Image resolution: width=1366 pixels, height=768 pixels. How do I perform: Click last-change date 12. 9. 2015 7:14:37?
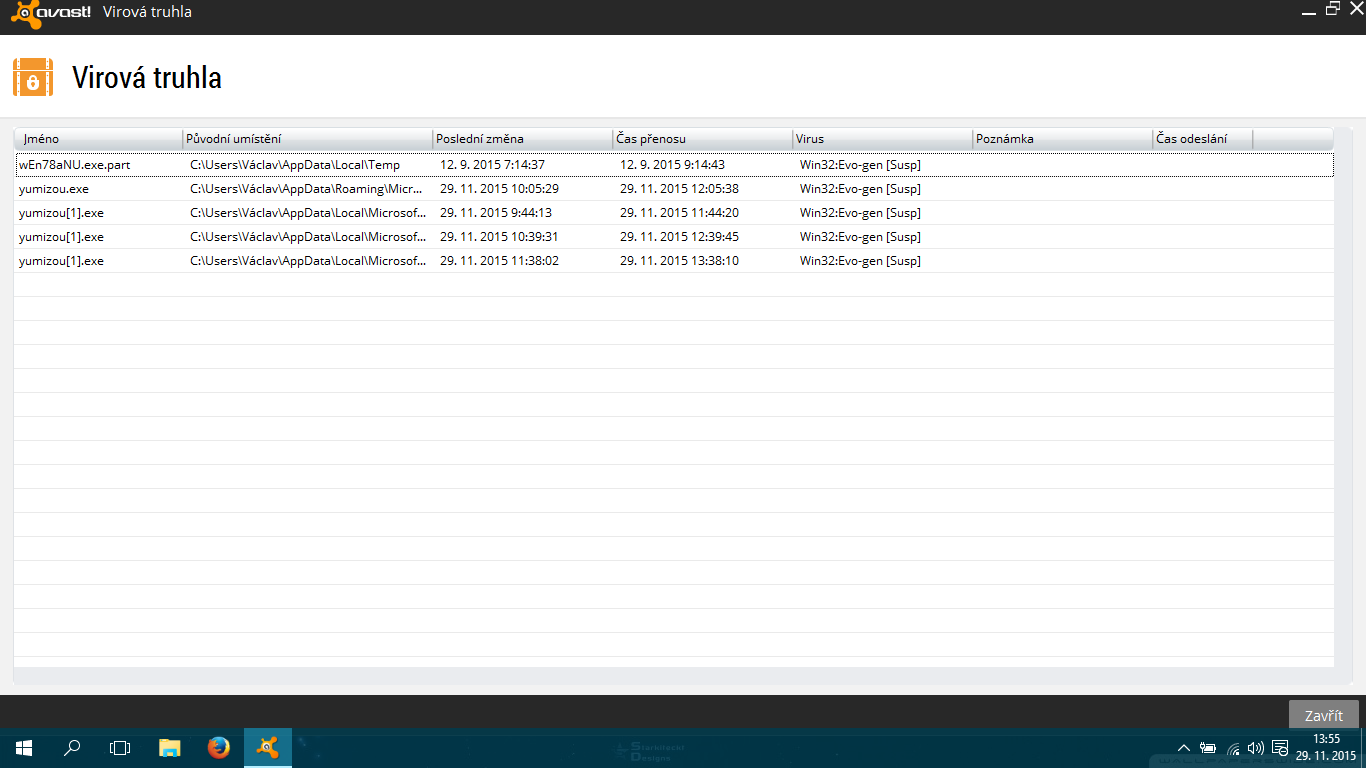pyautogui.click(x=492, y=165)
